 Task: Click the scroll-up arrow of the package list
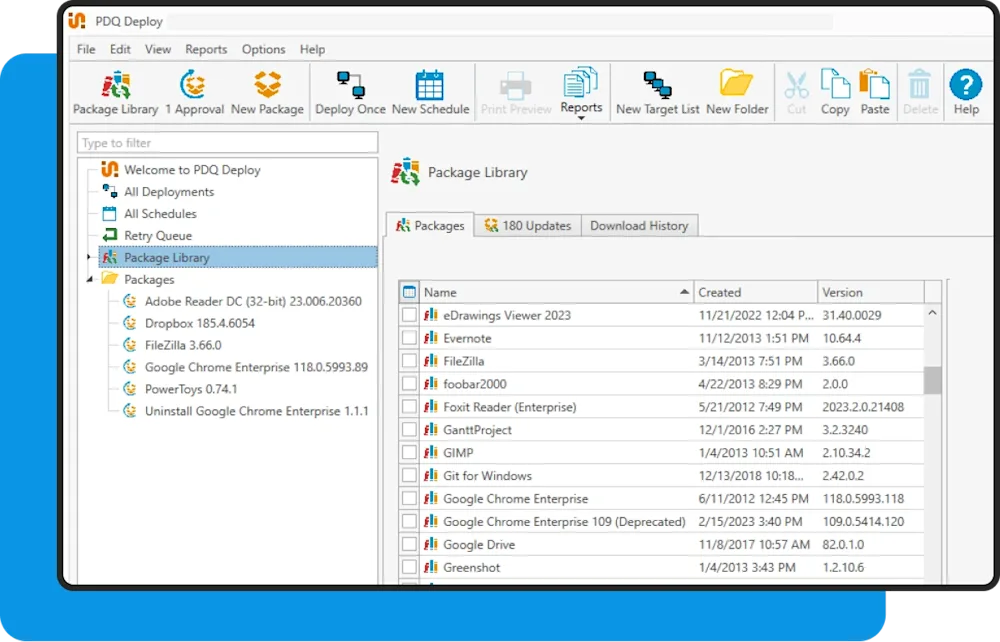click(932, 313)
